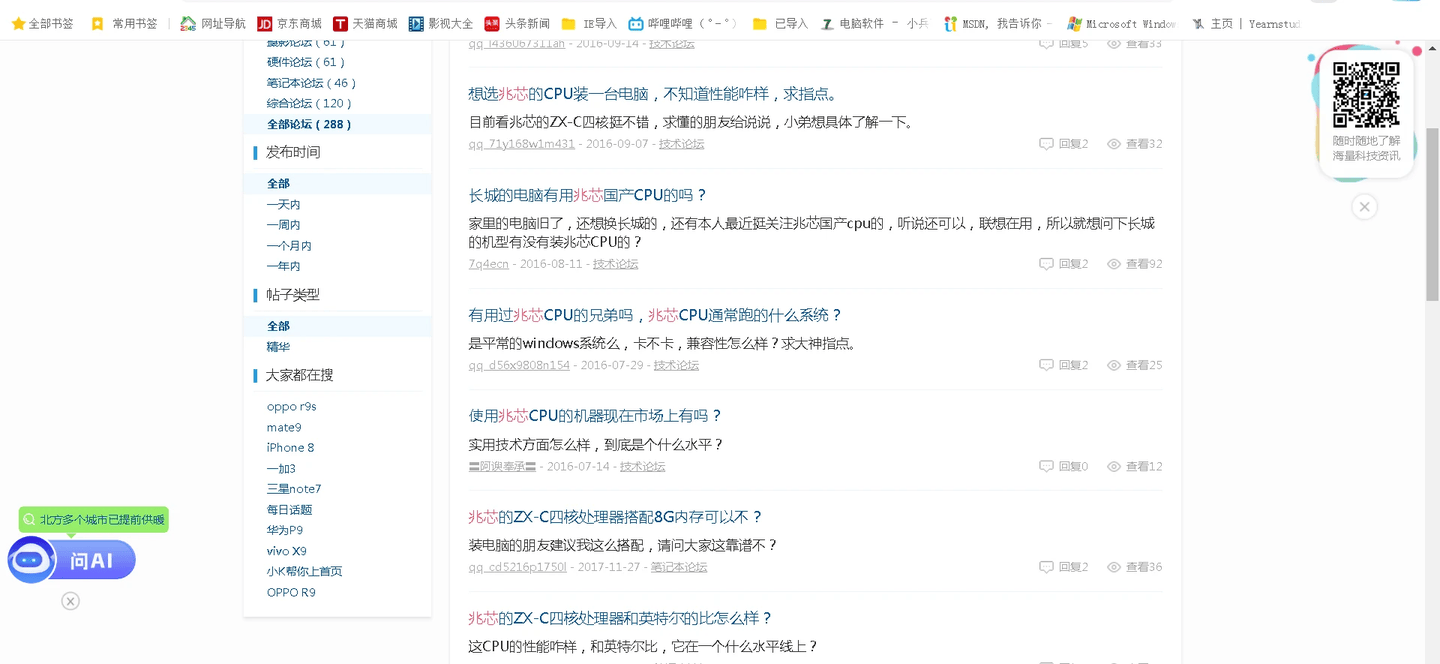Open the 影视大全 bookmark
Screen dimensions: 1440x664
coord(441,23)
